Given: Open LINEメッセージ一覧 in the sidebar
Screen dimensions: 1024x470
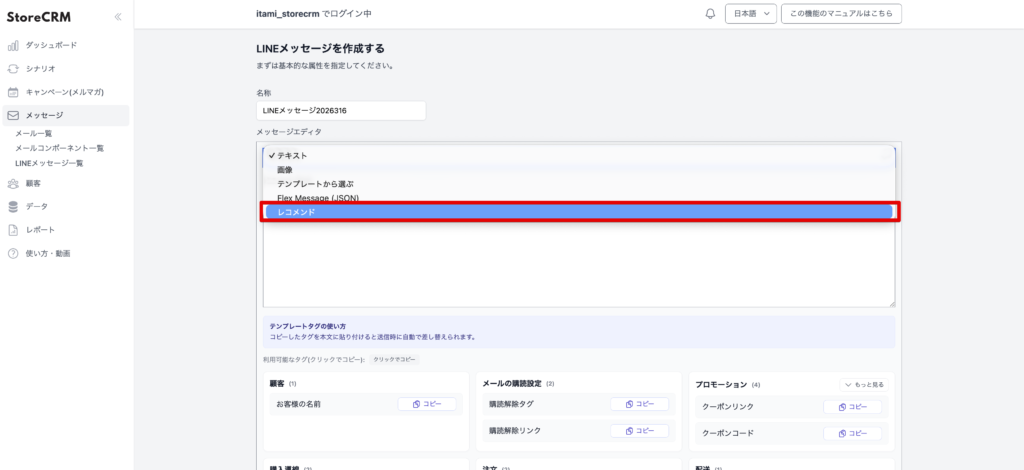Looking at the screenshot, I should click(49, 162).
